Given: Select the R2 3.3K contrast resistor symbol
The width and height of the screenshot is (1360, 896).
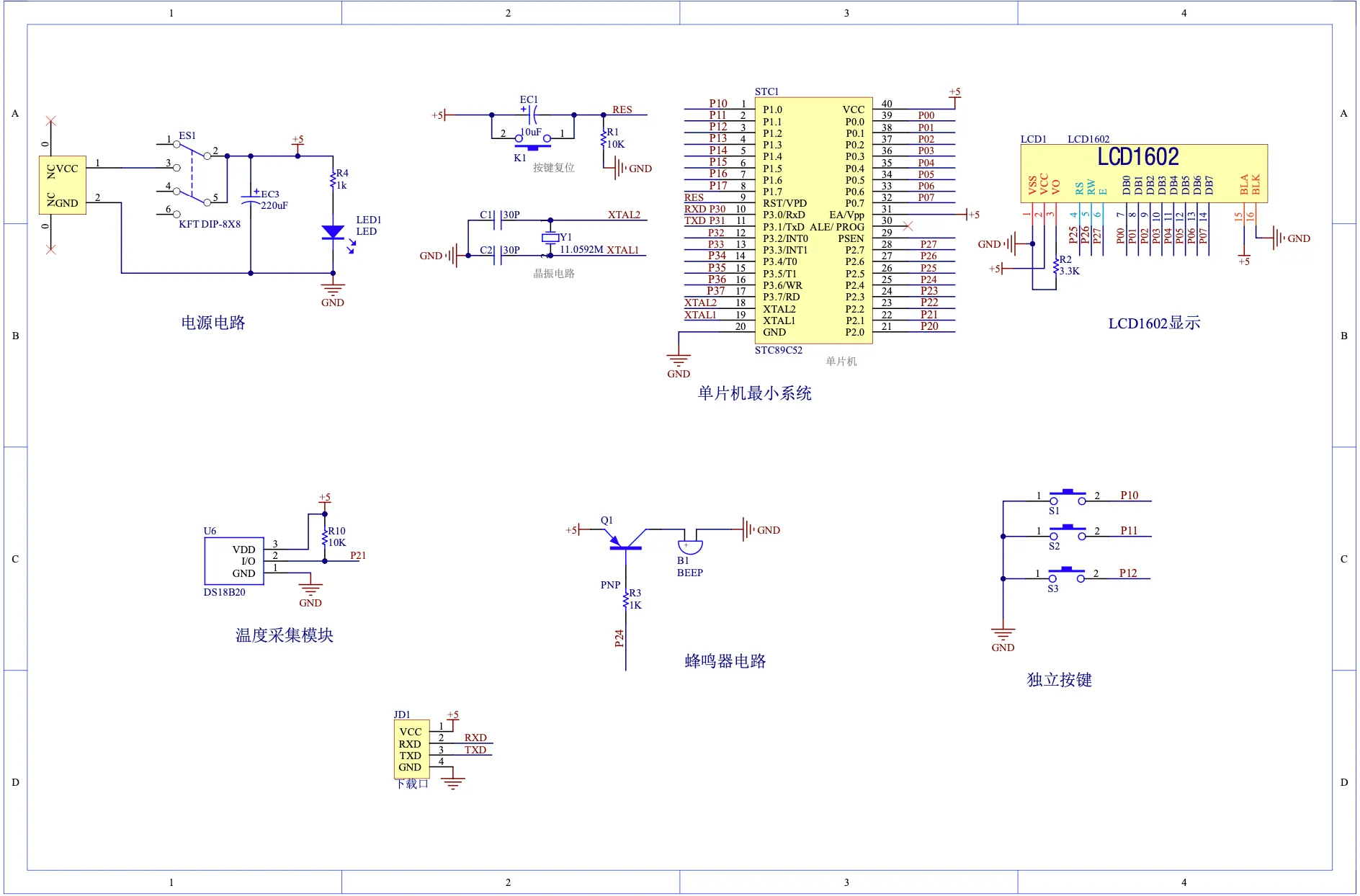Looking at the screenshot, I should click(x=1056, y=266).
